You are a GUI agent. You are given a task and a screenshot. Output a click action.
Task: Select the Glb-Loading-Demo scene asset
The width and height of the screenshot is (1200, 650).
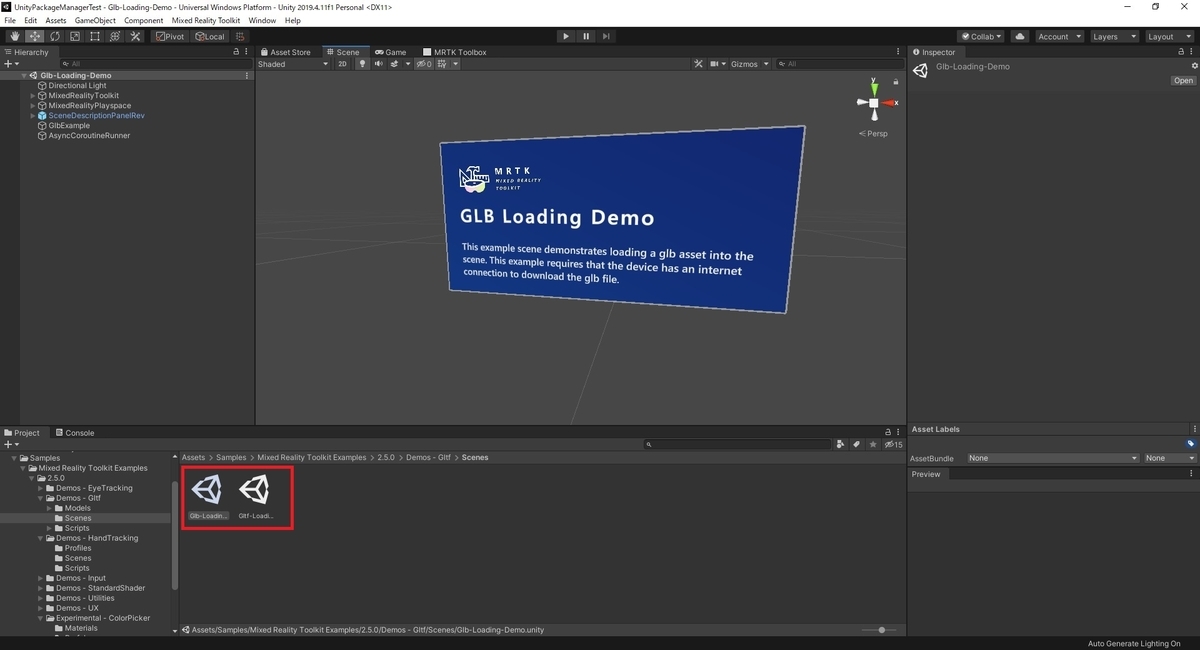[208, 497]
